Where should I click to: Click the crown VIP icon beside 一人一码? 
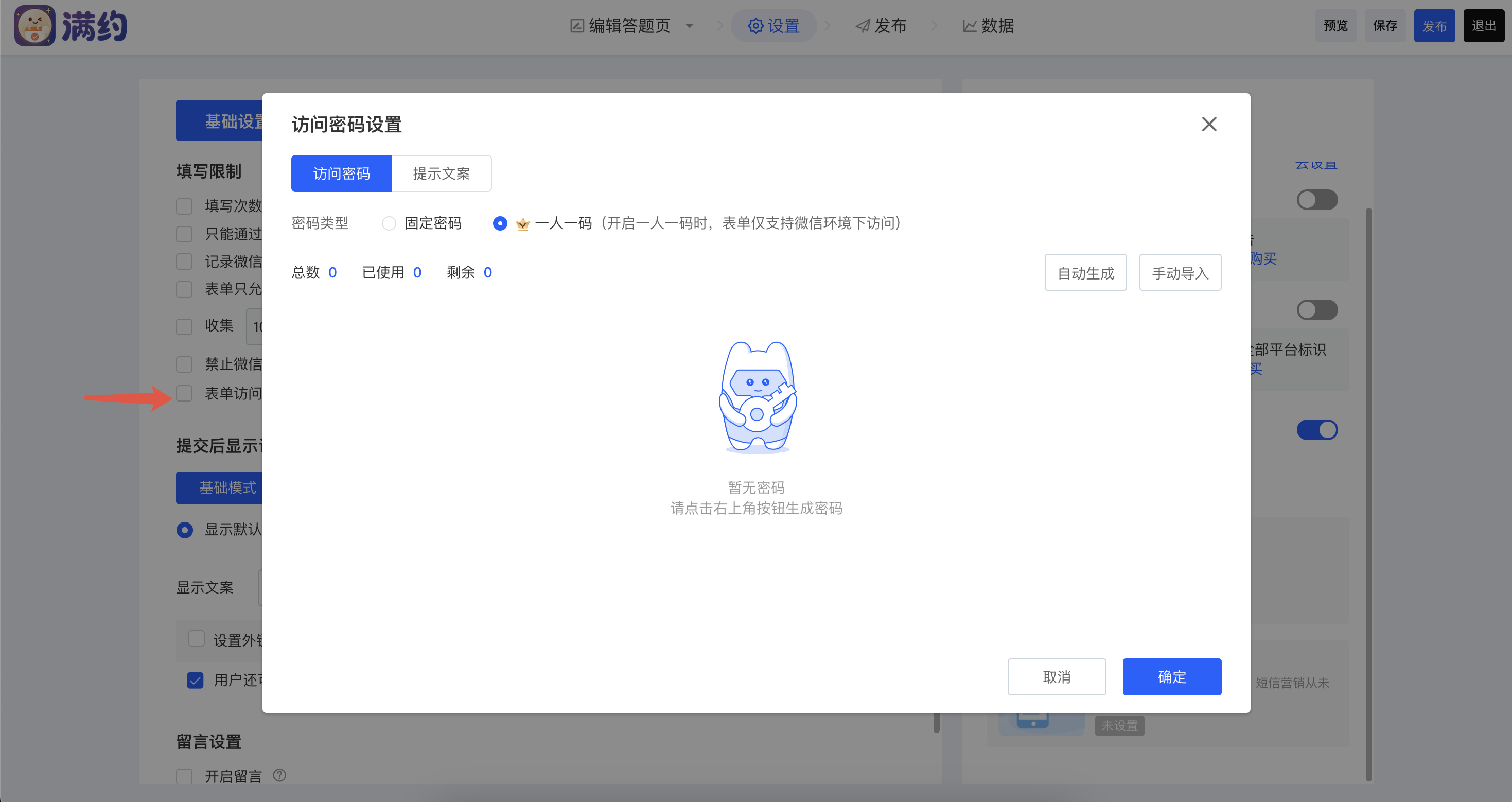[x=522, y=224]
